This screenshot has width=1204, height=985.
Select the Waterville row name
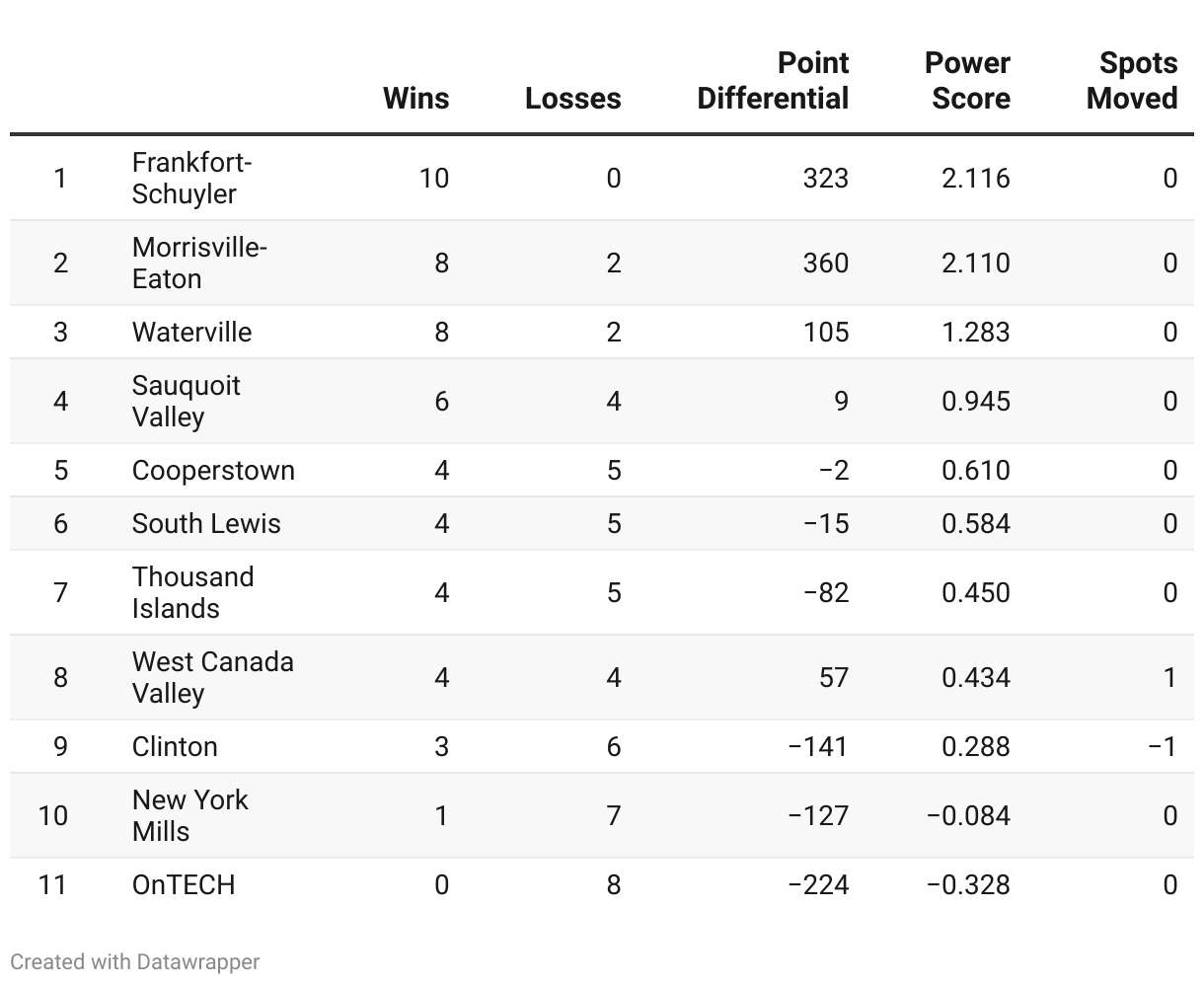click(x=191, y=332)
